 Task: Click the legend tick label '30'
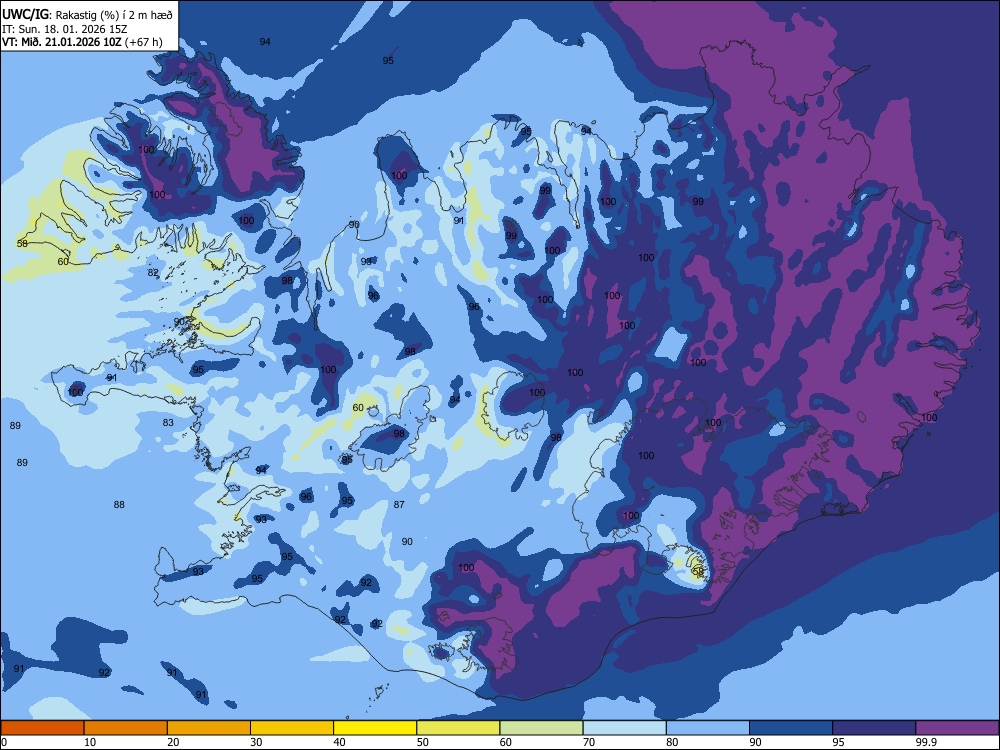click(256, 742)
